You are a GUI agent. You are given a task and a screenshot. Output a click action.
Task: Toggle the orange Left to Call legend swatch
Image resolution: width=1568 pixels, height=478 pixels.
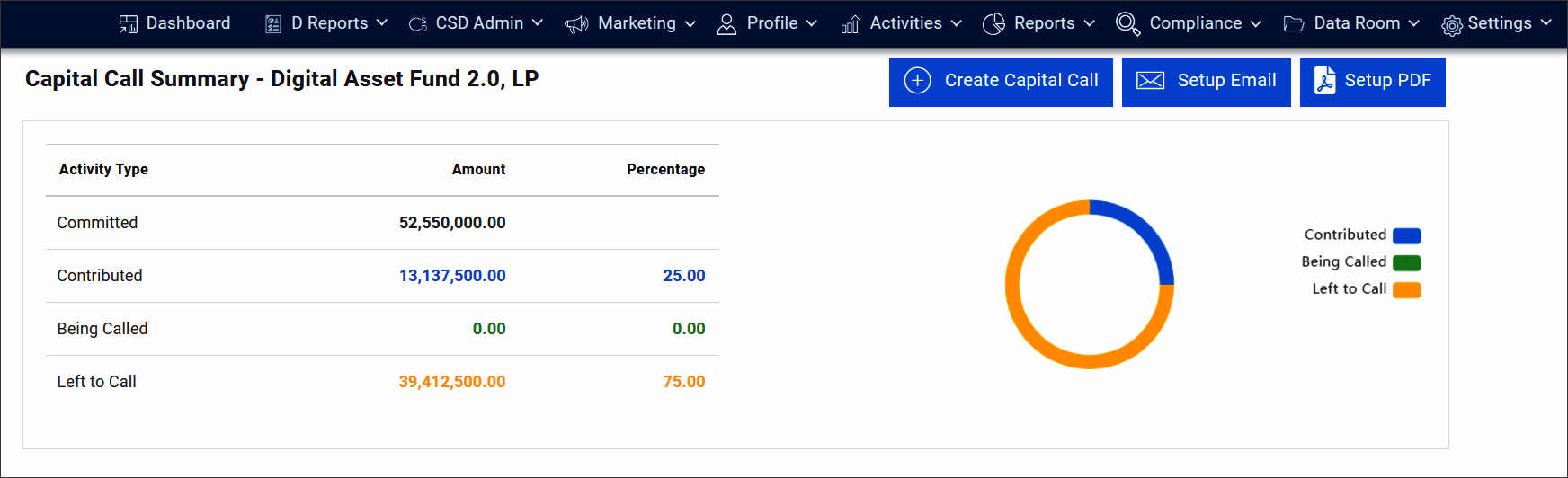coord(1406,290)
